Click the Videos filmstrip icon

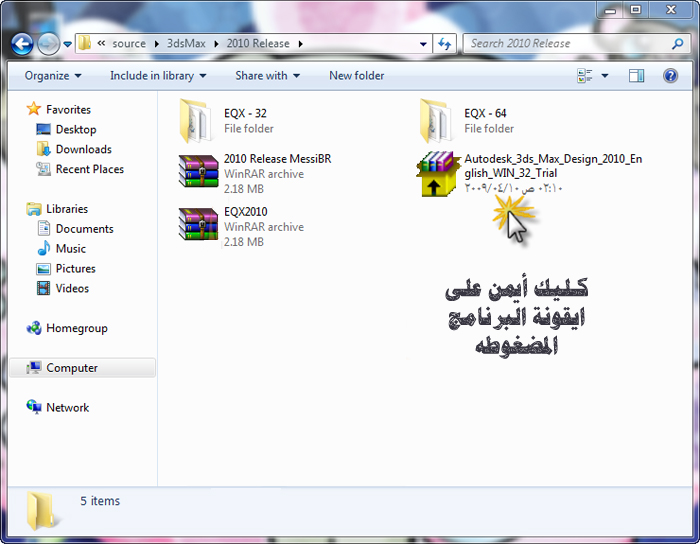tap(43, 288)
